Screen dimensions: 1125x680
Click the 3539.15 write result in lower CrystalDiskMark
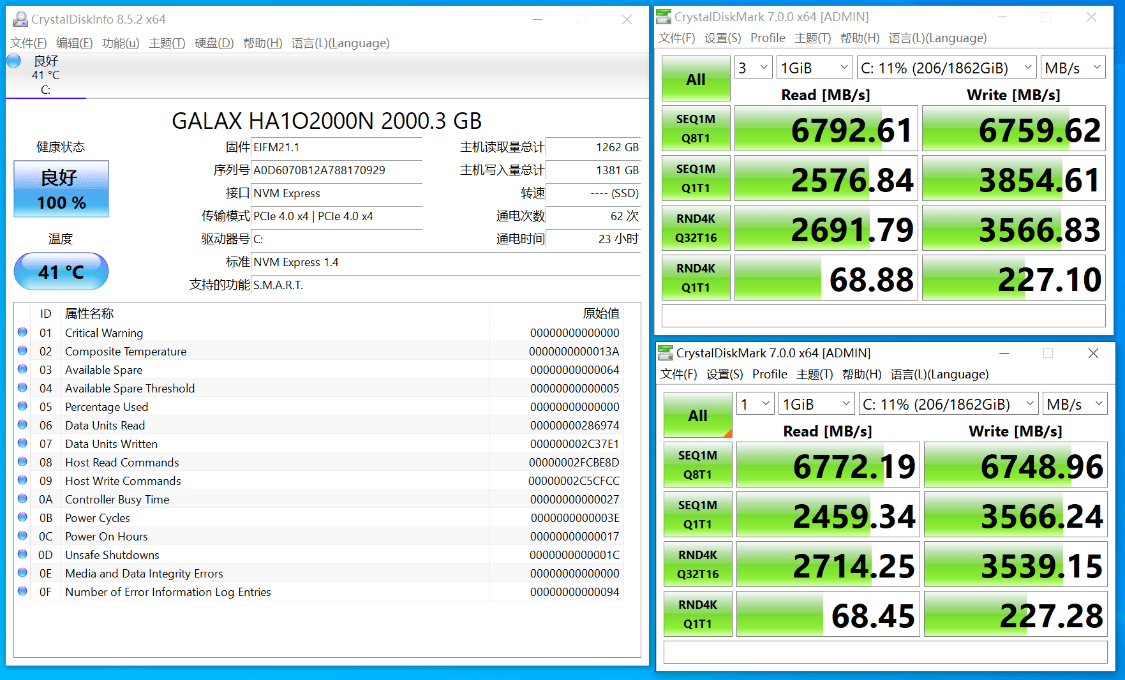click(x=1016, y=565)
